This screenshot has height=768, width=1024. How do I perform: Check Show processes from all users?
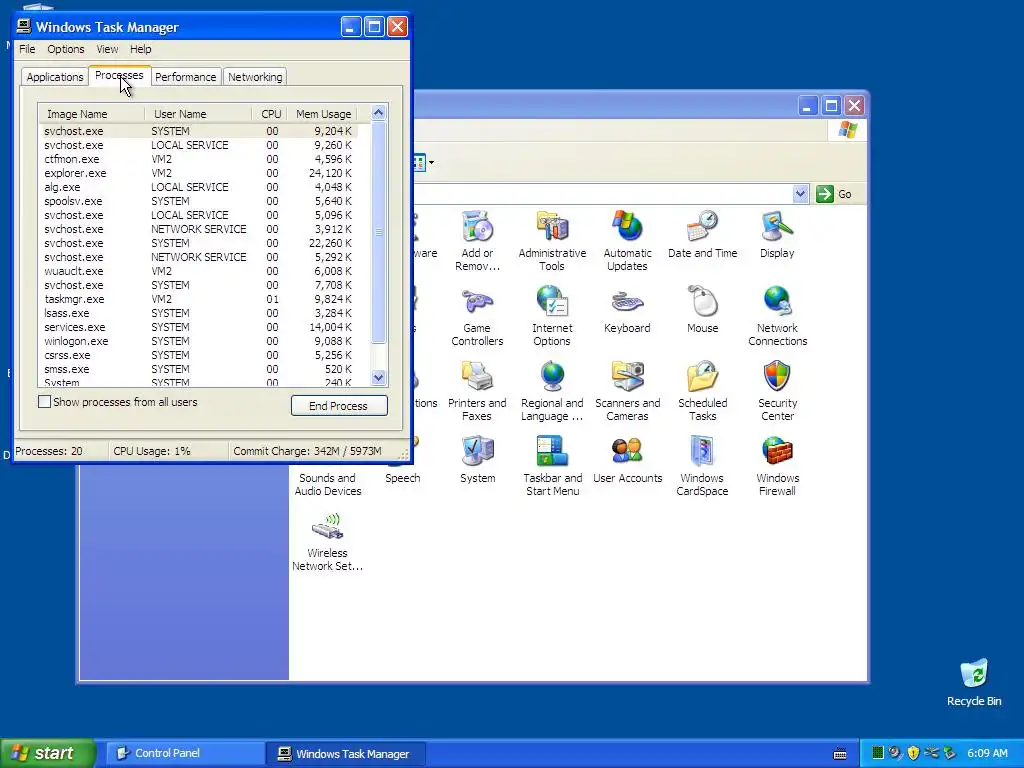(44, 402)
